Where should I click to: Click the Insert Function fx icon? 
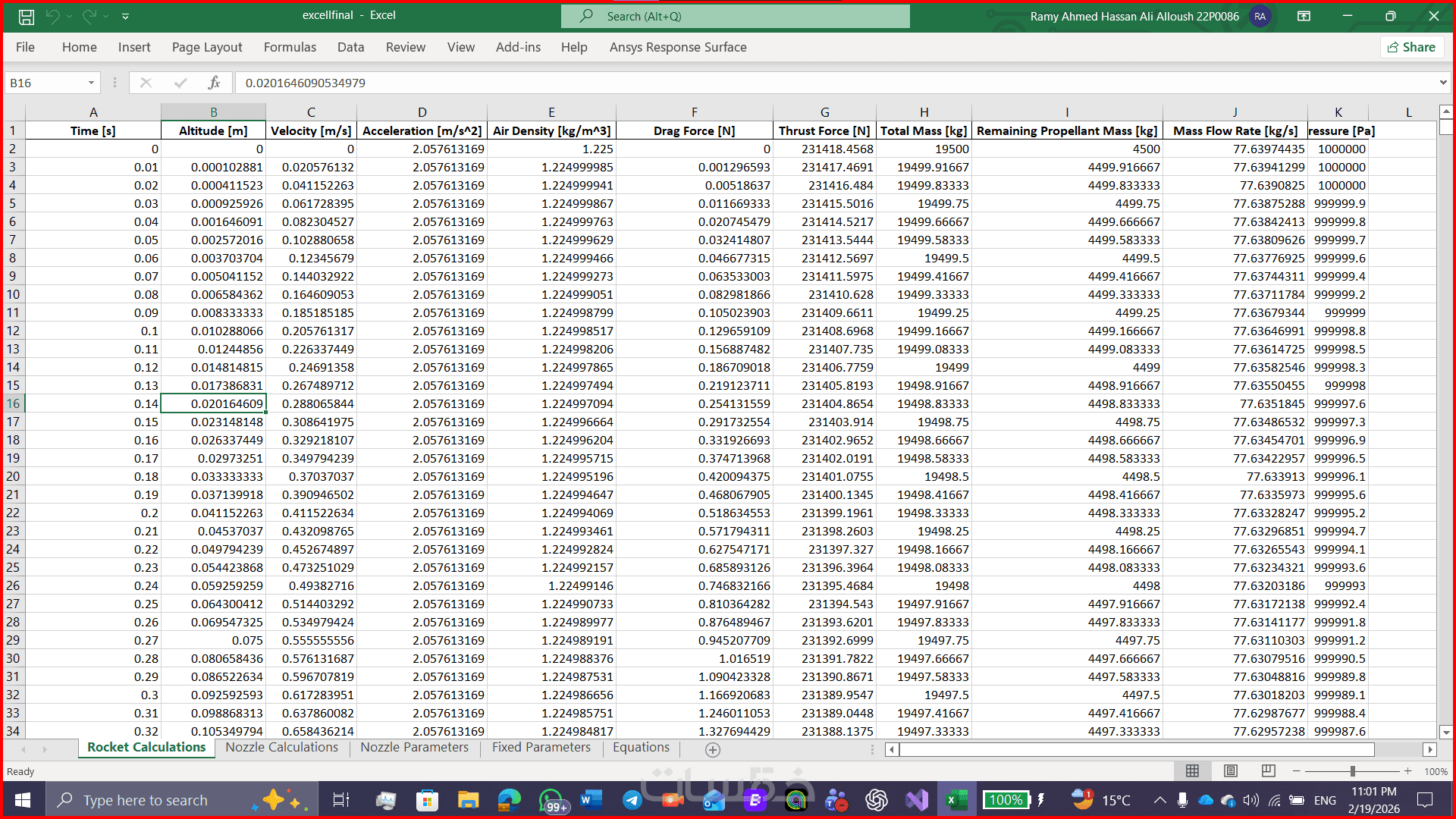(x=214, y=83)
